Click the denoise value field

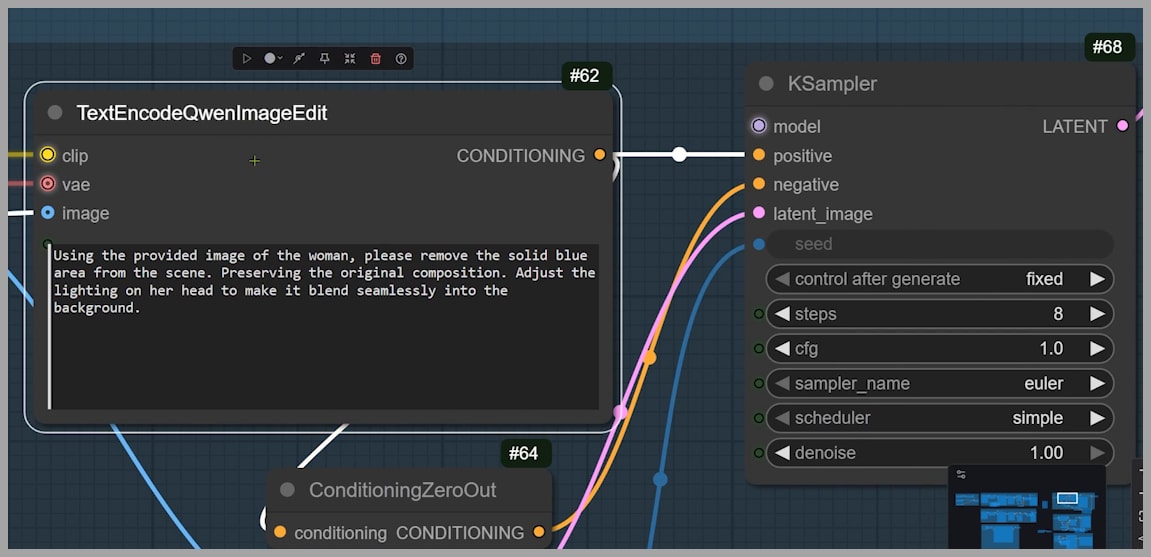(938, 453)
